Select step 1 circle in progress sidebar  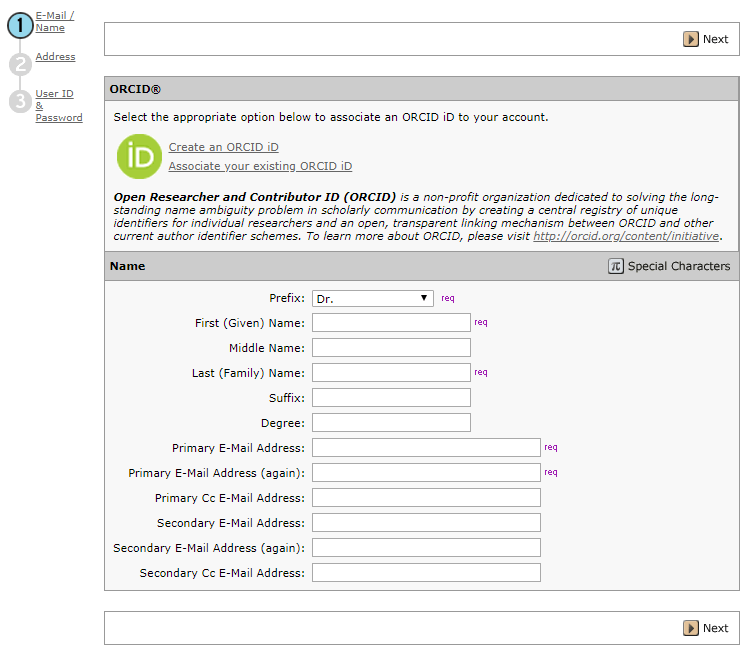[x=20, y=26]
